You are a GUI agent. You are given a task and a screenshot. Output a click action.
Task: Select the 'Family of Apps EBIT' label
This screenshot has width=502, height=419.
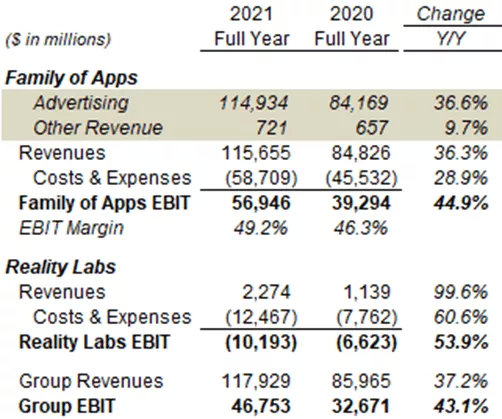[104, 203]
